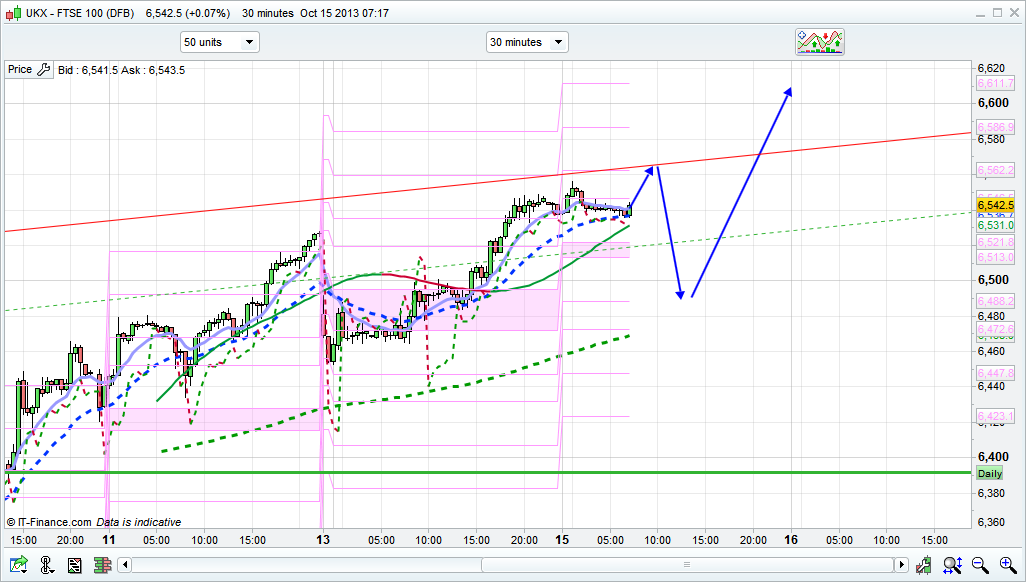The image size is (1026, 582).
Task: Click the Daily label on price axis
Action: (989, 473)
